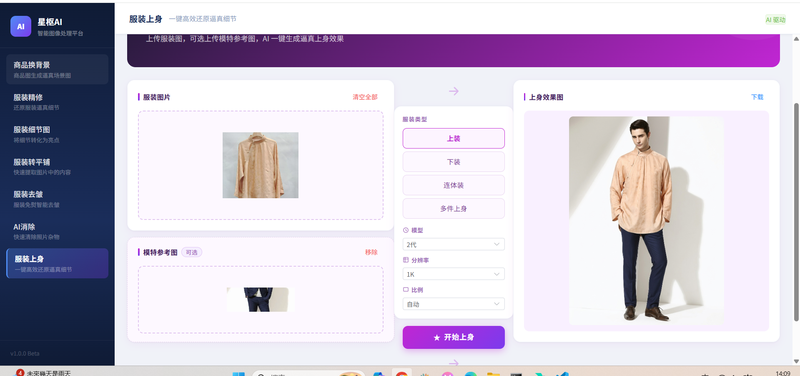Screen dimensions: 800x376
Task: Click the 服装图片 panel heading
Action: coord(157,97)
